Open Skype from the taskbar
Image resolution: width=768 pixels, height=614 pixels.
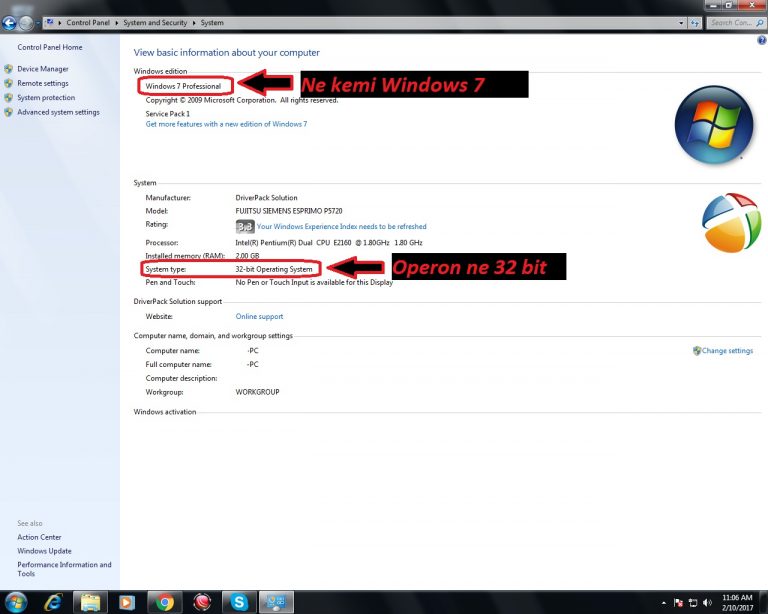(x=239, y=602)
